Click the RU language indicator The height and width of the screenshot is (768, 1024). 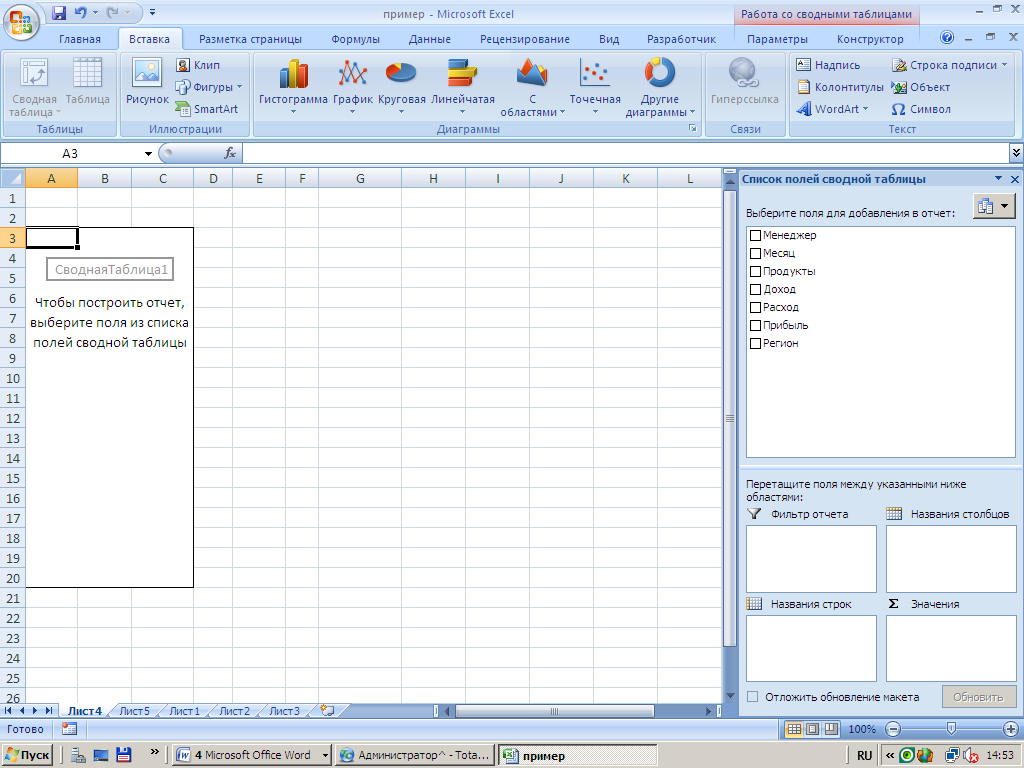[864, 755]
